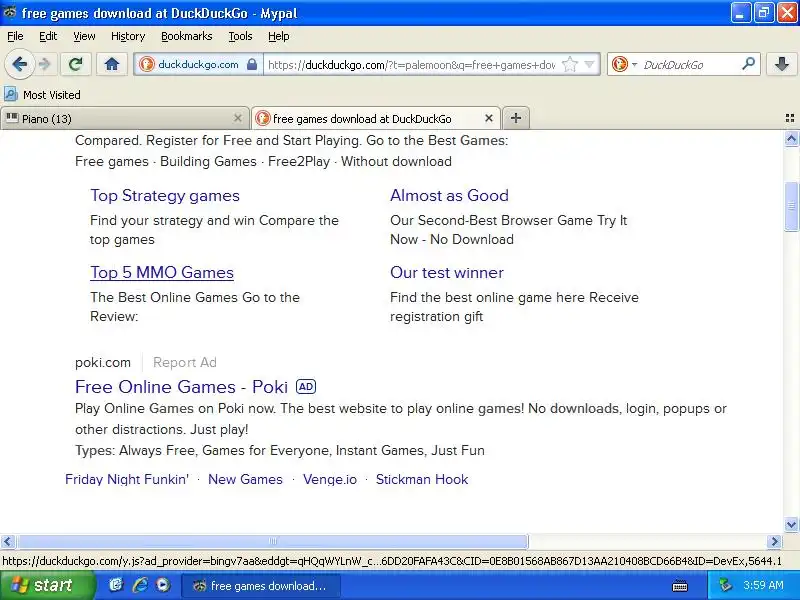Viewport: 800px width, 600px height.
Task: Click the horizontal scrollbar thumb
Action: [x=273, y=541]
